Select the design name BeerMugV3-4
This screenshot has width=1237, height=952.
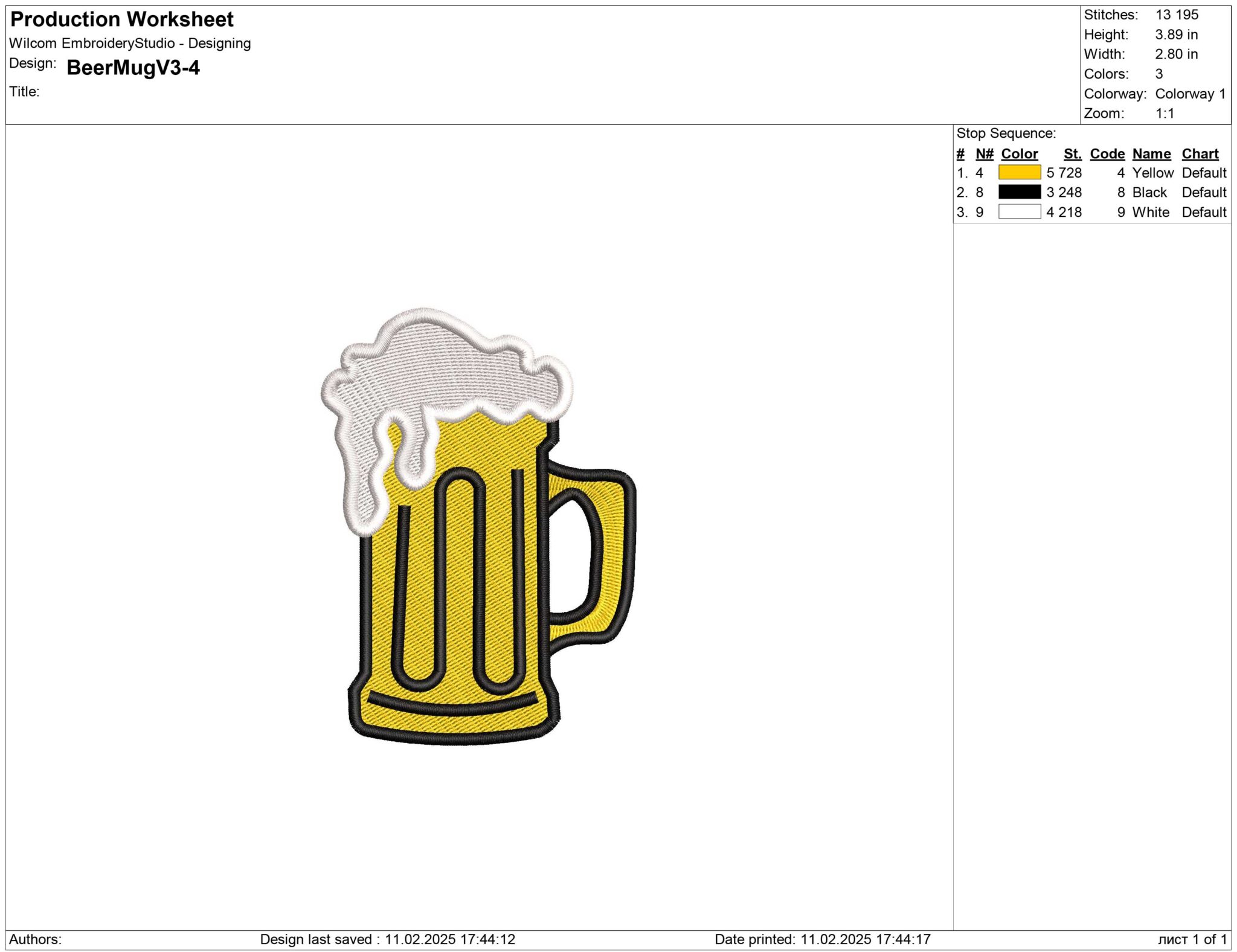pyautogui.click(x=133, y=68)
